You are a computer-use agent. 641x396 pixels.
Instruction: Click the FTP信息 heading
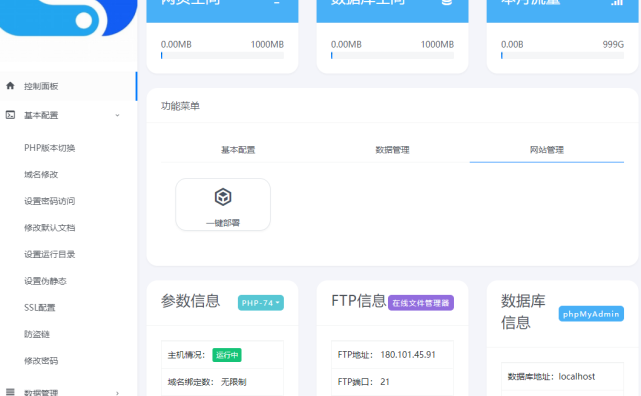(x=359, y=301)
